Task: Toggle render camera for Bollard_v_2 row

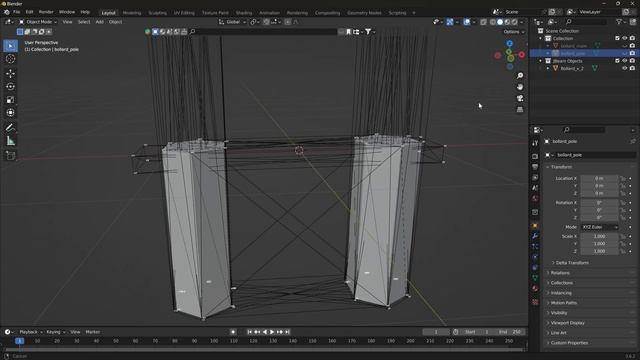Action: point(632,68)
